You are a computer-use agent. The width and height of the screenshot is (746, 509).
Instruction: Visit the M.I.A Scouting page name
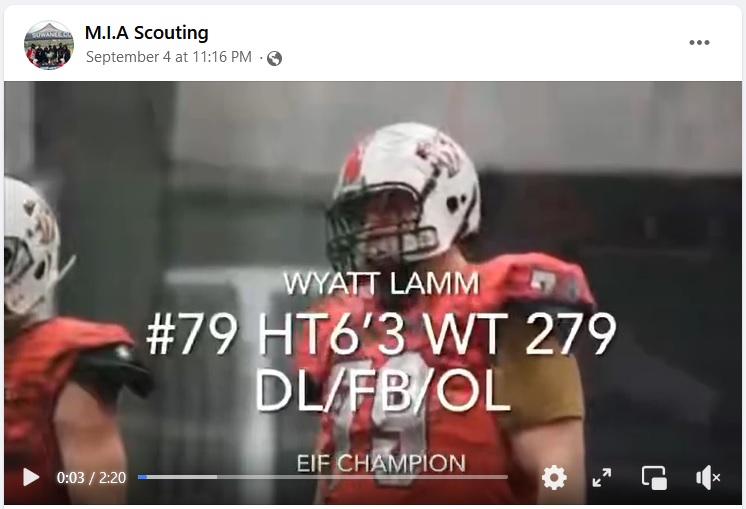click(147, 32)
